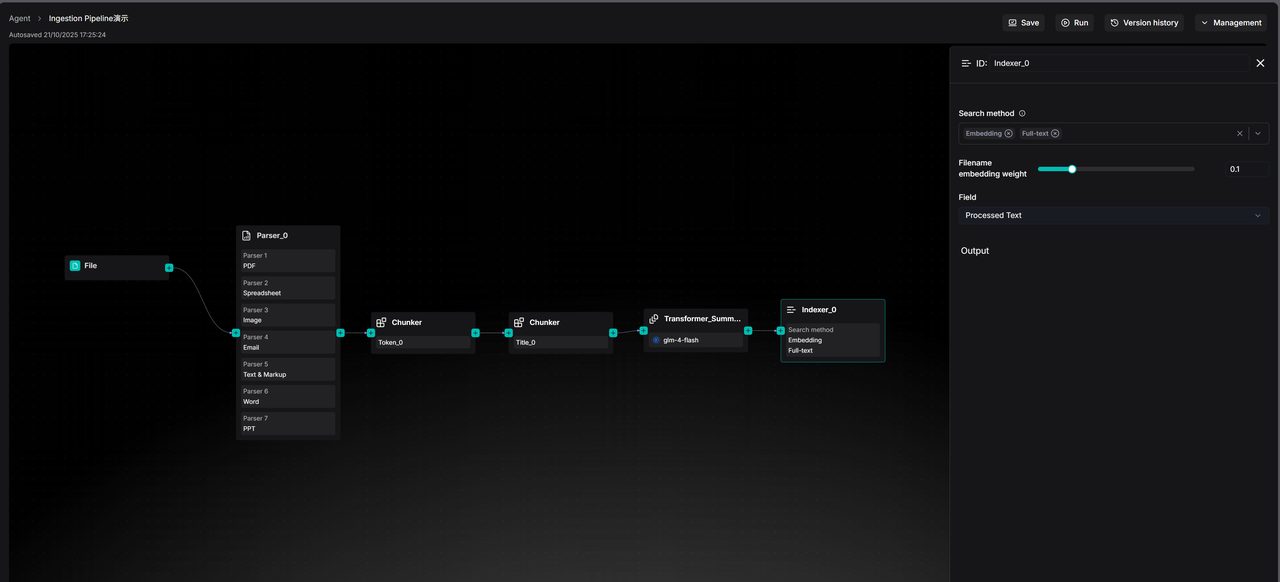Remove the Embedding search method tag
The image size is (1280, 582).
click(1008, 134)
